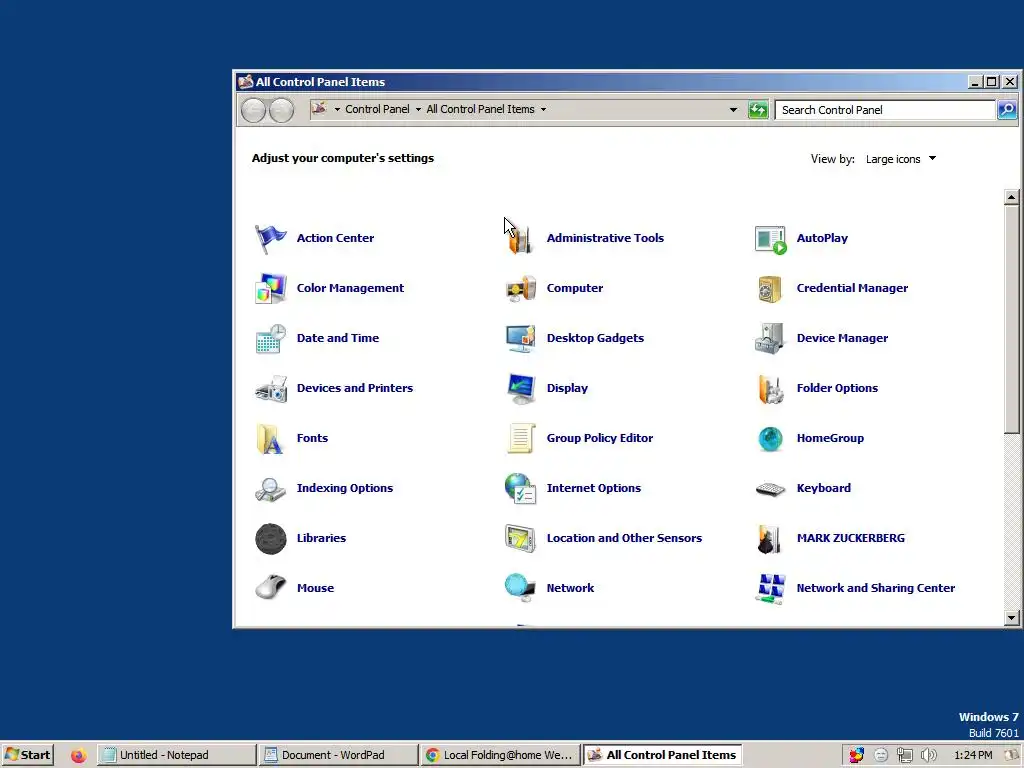Open the Action Center flag icon
Viewport: 1024px width, 768px height.
click(x=270, y=238)
